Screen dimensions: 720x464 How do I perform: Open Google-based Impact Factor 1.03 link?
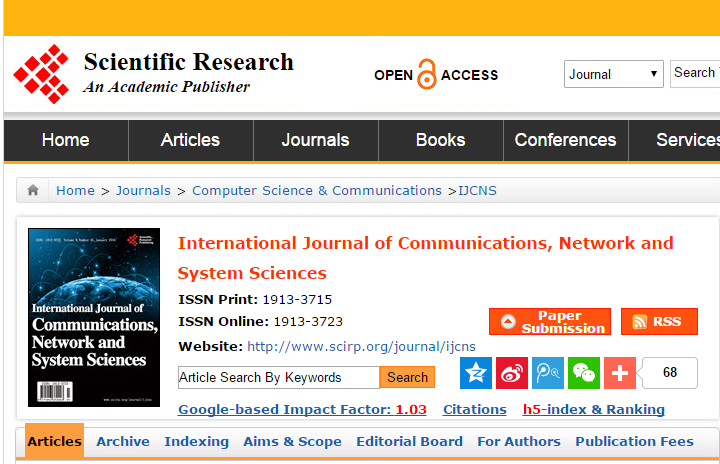pos(302,409)
